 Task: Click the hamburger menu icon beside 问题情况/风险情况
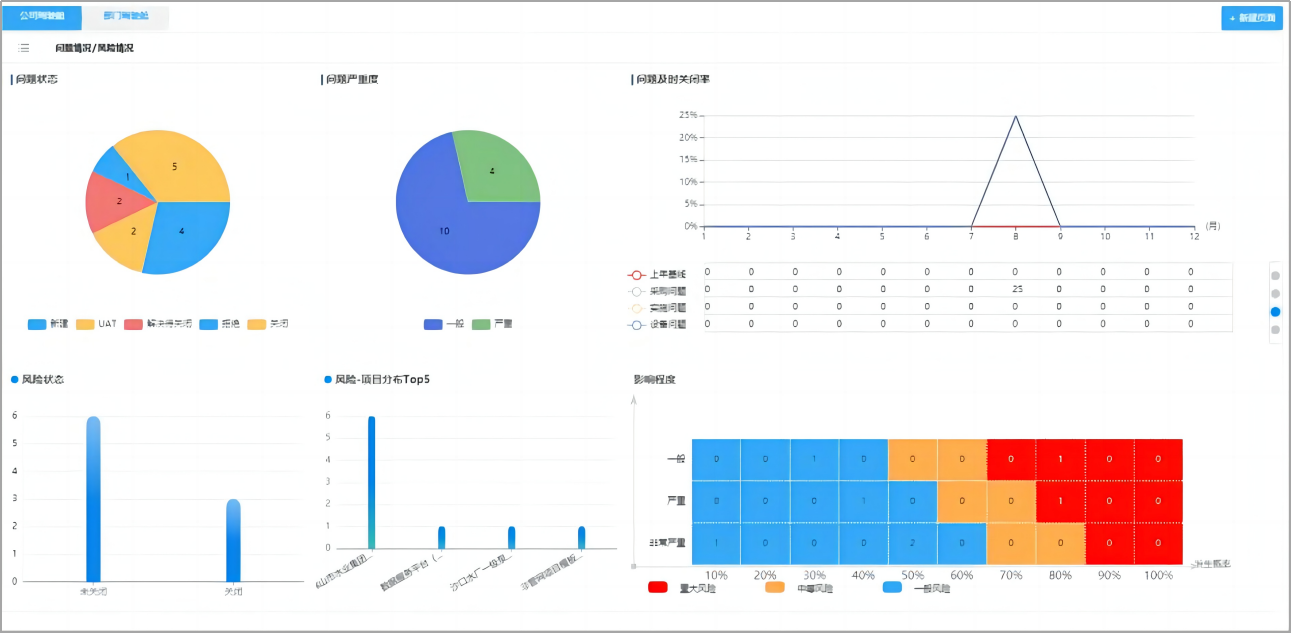coord(24,48)
